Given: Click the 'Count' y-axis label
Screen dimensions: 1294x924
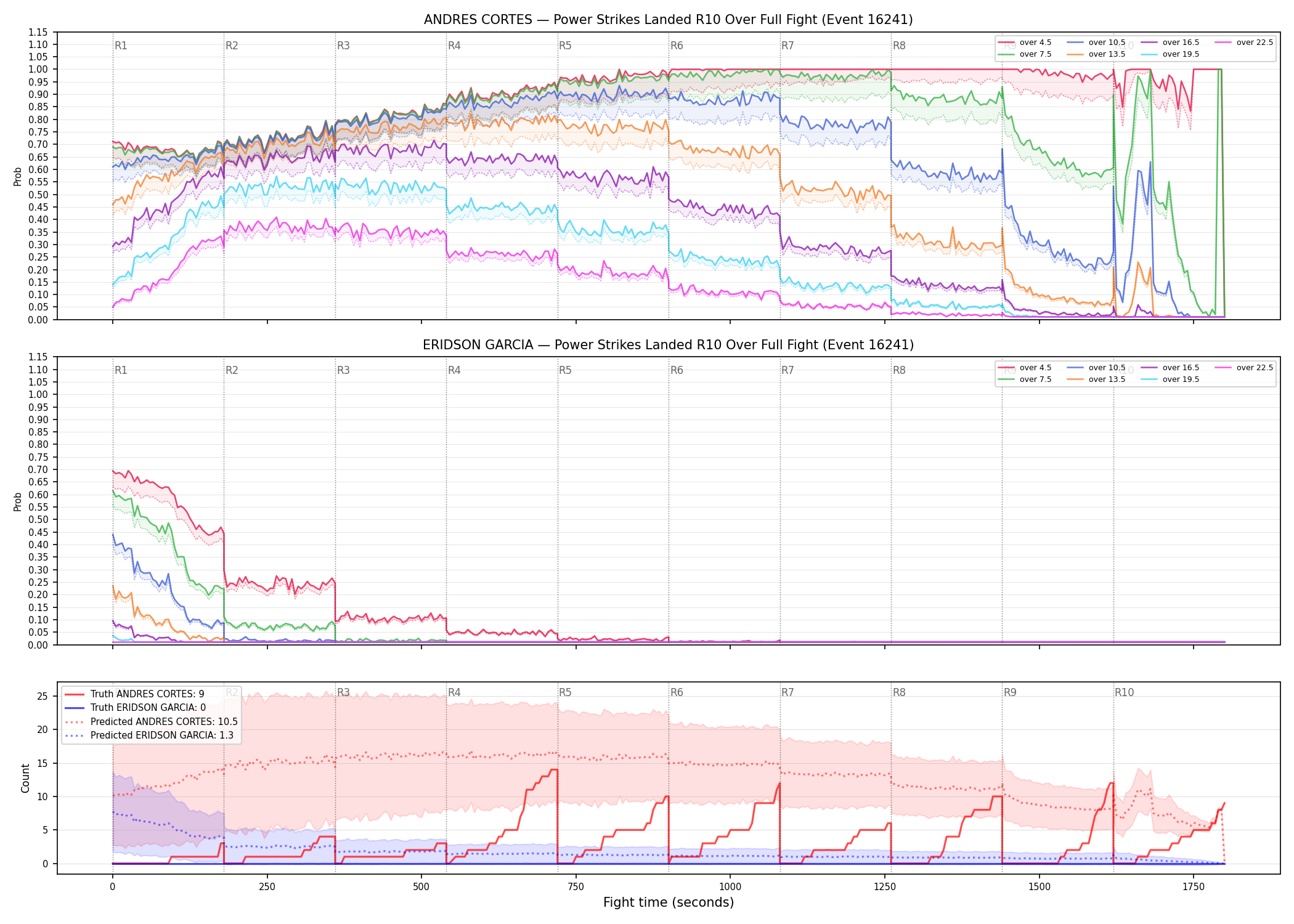Looking at the screenshot, I should 25,778.
